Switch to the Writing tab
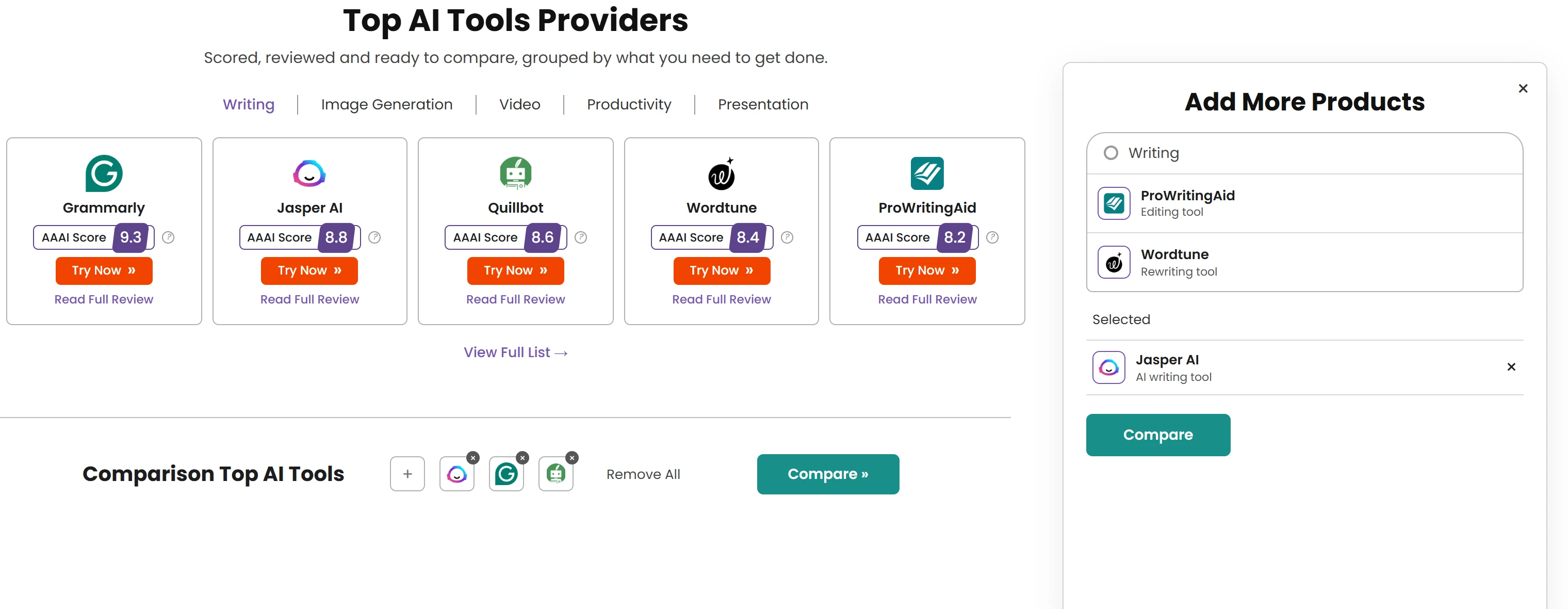The height and width of the screenshot is (609, 1568). pos(248,105)
